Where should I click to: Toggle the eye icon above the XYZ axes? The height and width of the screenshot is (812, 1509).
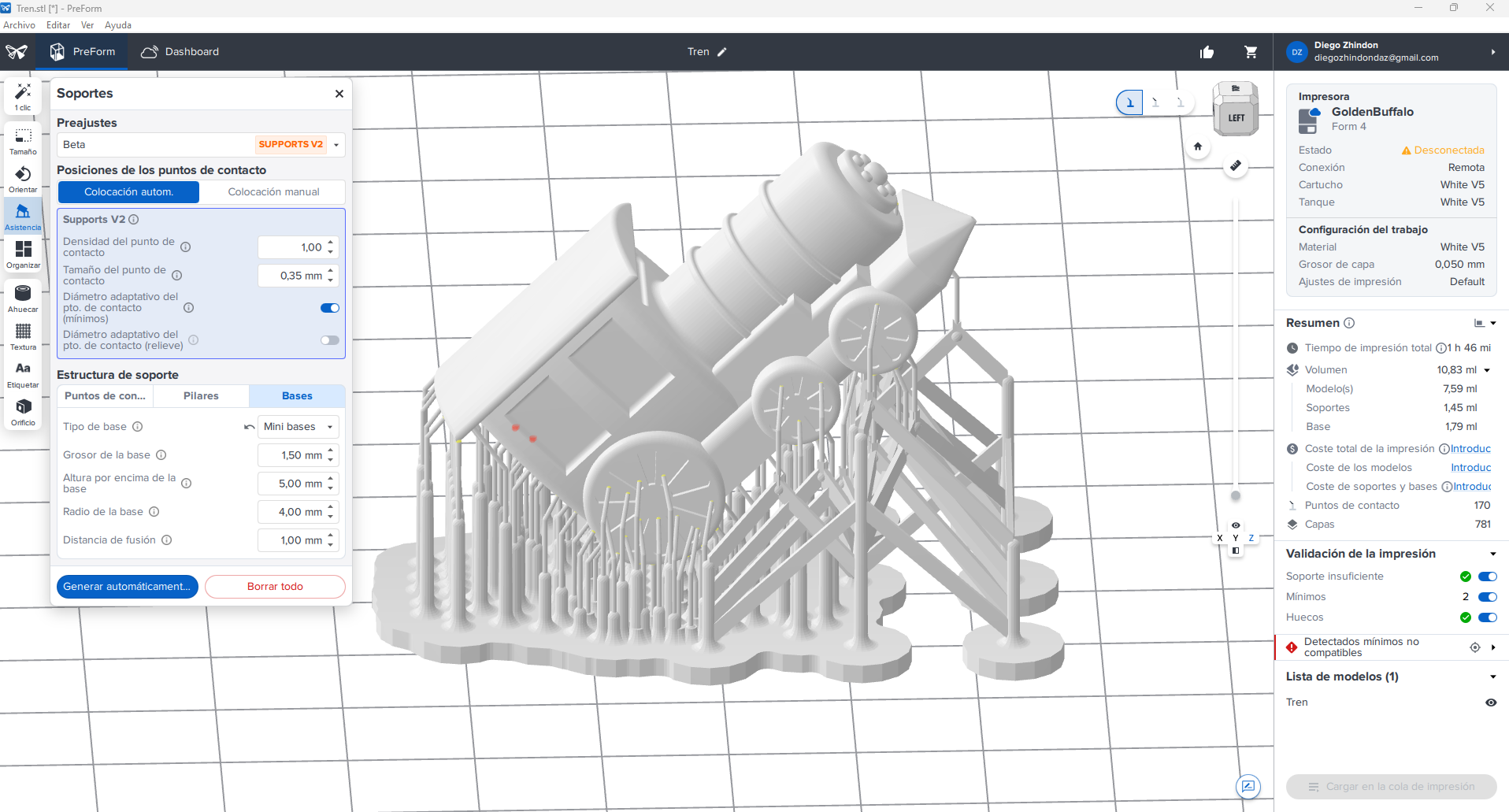coord(1236,525)
